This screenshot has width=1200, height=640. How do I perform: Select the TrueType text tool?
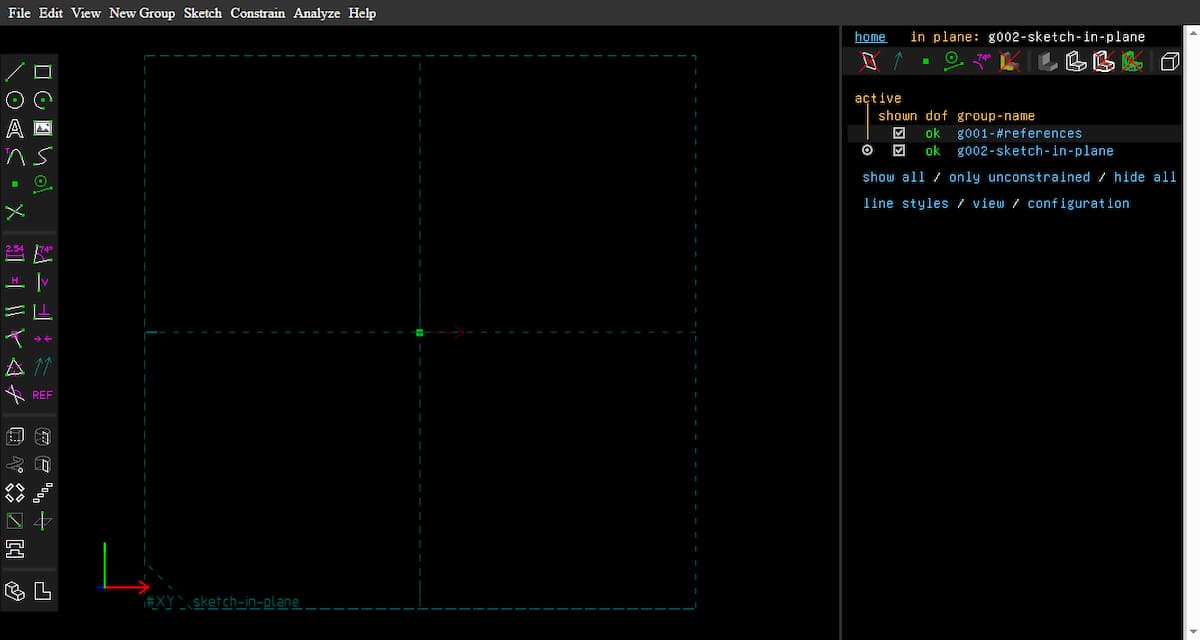tap(15, 128)
